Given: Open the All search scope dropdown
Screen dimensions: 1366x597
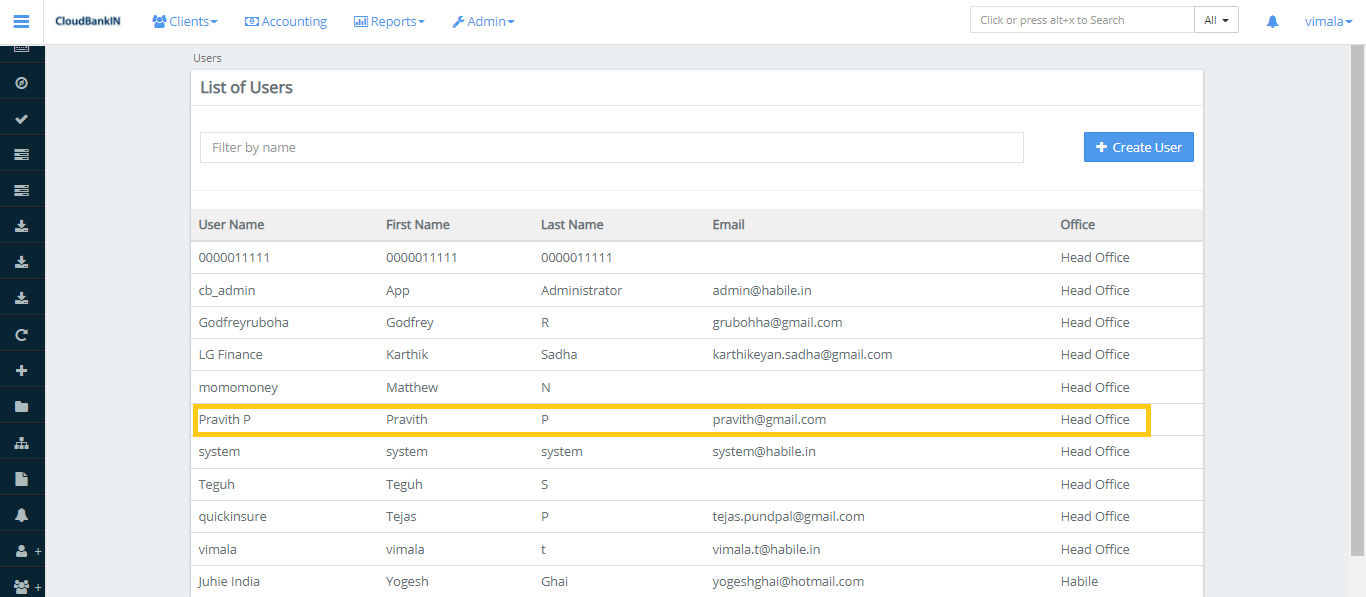Looking at the screenshot, I should point(1216,19).
